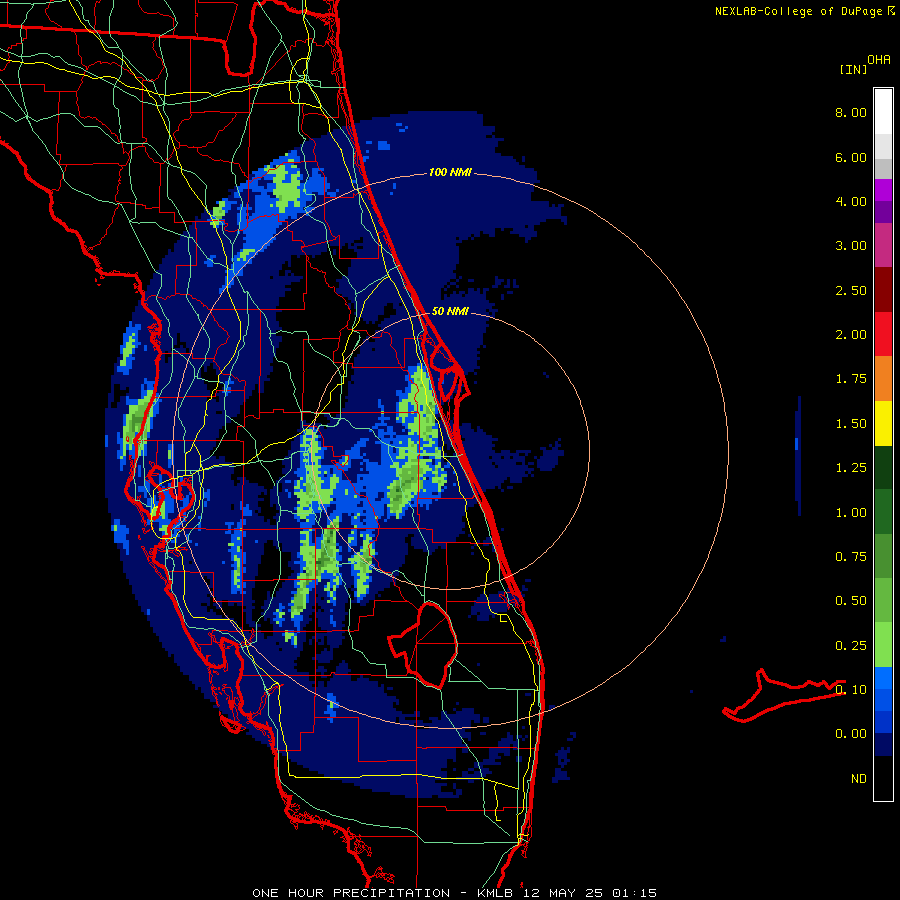Click the 100 NMI range ring label

(x=450, y=172)
